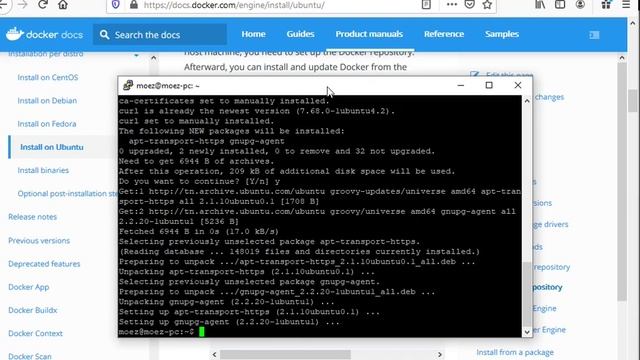Screen dimensions: 640x360
Task: Click the search magnifier icon
Action: pos(104,35)
